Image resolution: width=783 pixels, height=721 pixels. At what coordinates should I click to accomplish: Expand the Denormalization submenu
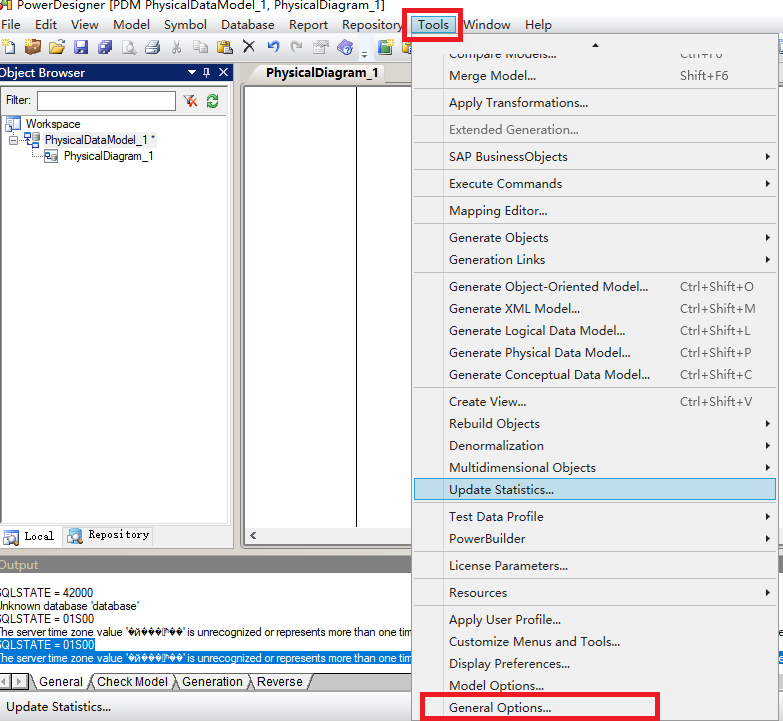[595, 445]
